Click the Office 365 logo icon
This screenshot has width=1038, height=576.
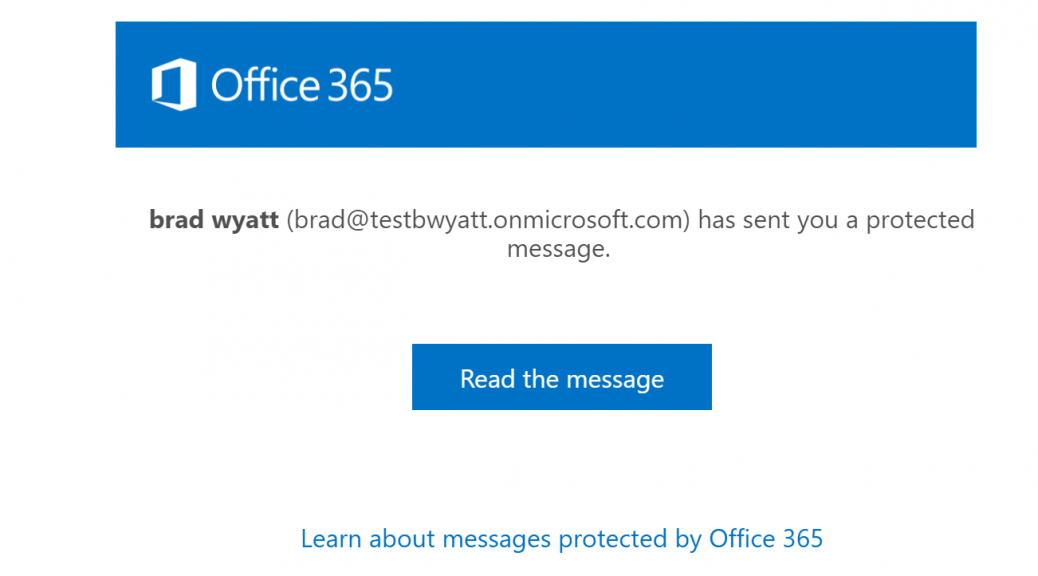pyautogui.click(x=174, y=84)
